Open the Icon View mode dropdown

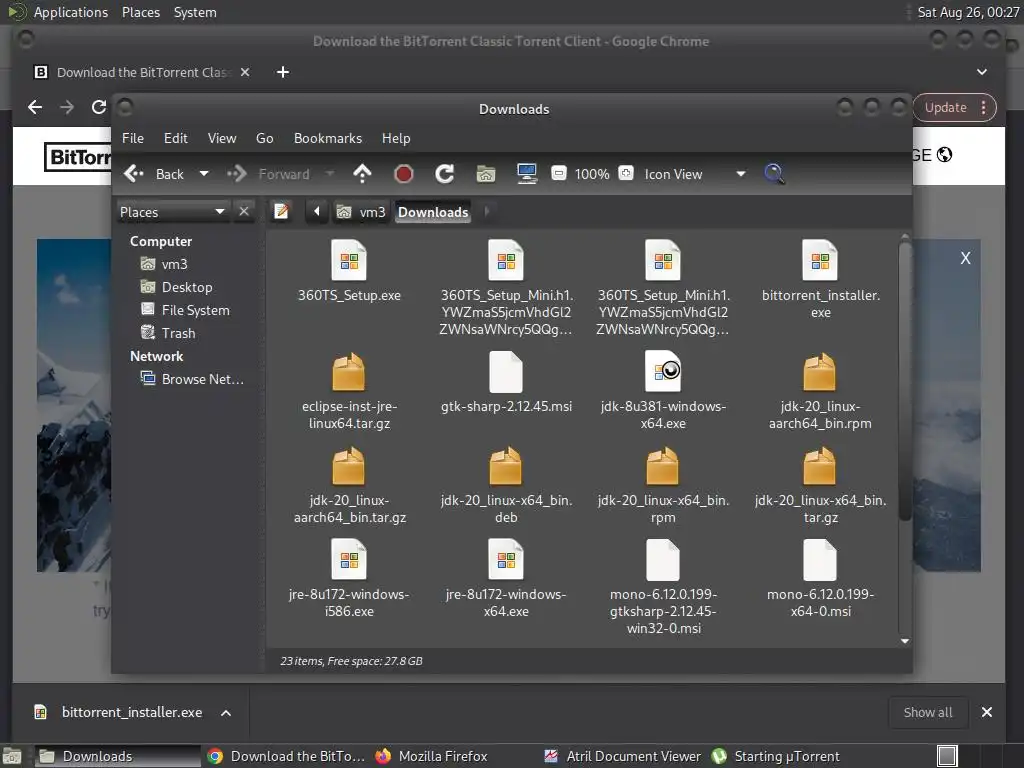pyautogui.click(x=694, y=174)
